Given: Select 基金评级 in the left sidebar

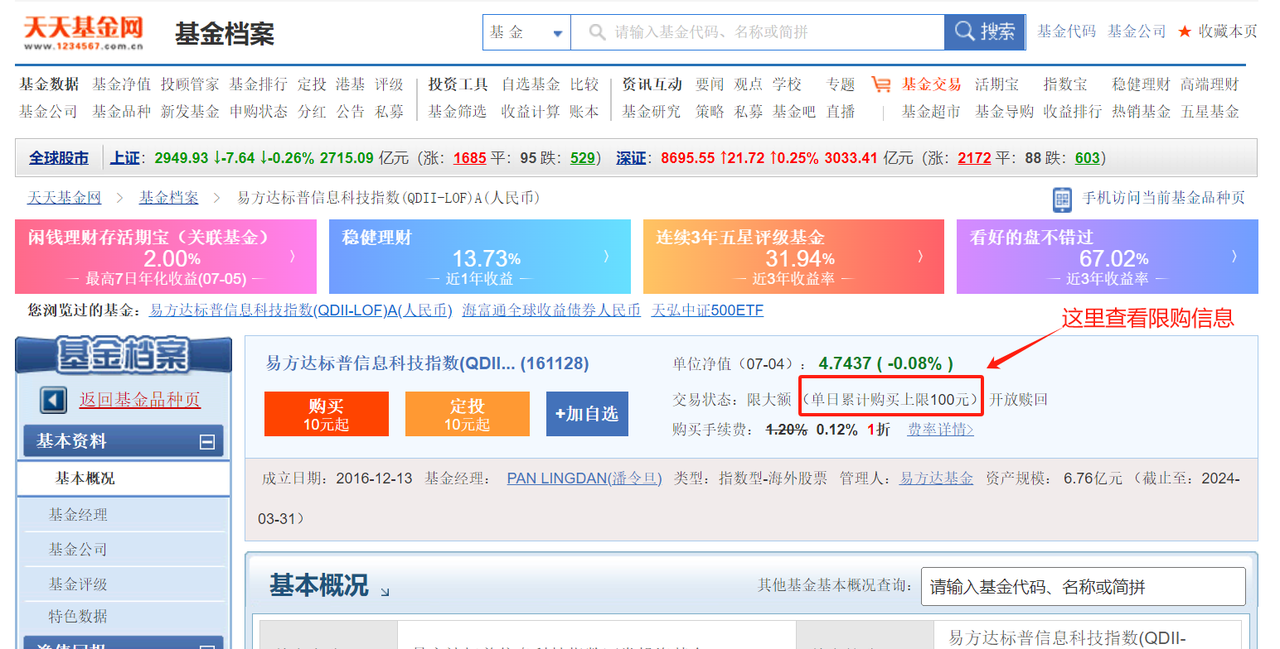Looking at the screenshot, I should coord(78,584).
